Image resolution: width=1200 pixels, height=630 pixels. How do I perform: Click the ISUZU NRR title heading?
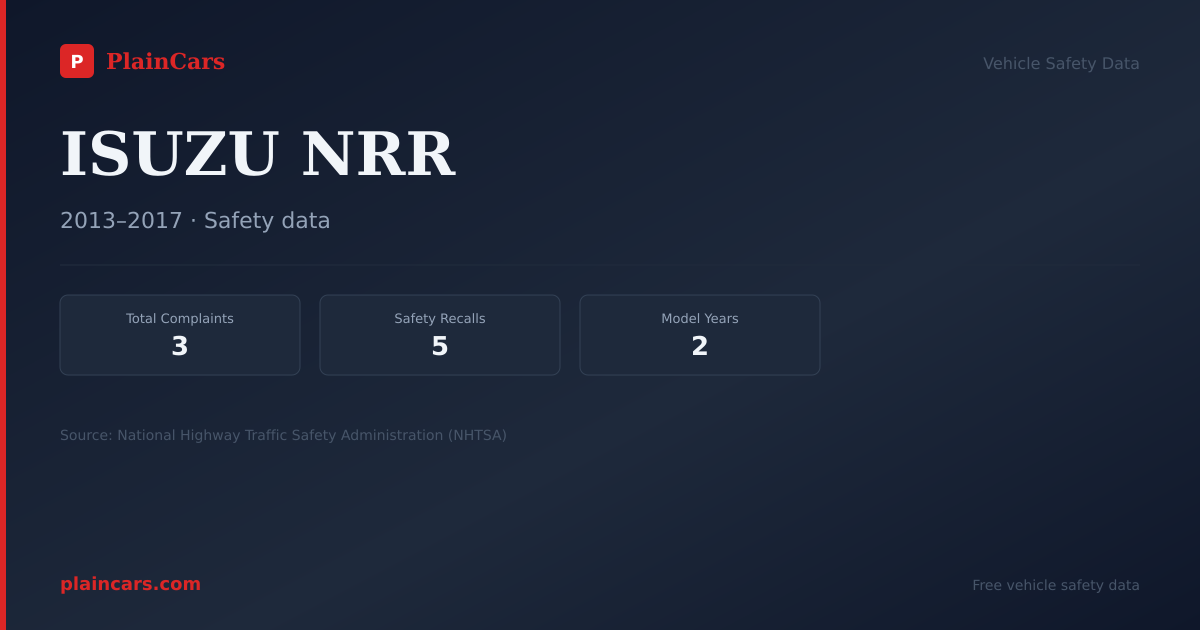pyautogui.click(x=258, y=154)
